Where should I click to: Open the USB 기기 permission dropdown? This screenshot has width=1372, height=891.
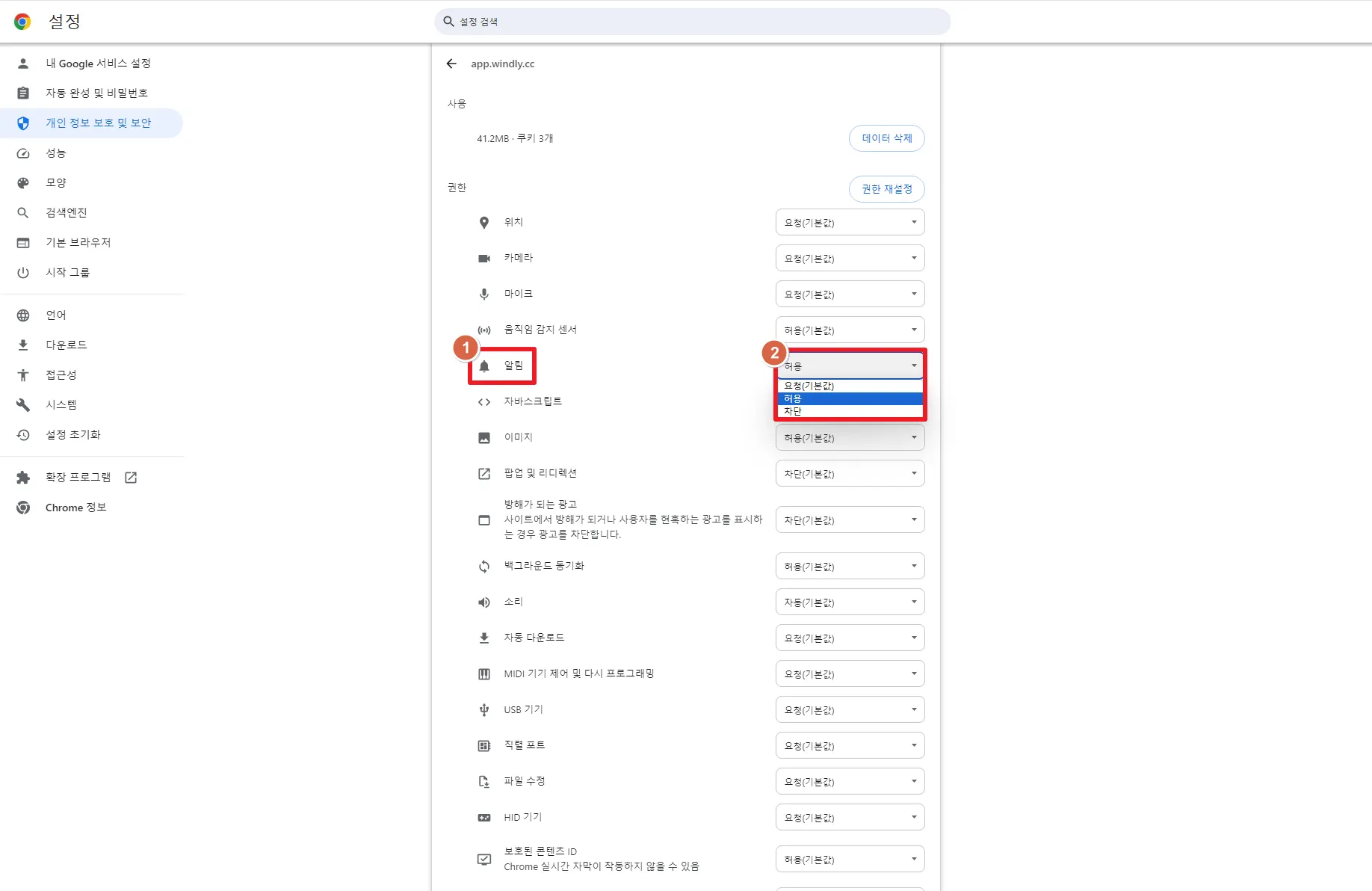850,710
